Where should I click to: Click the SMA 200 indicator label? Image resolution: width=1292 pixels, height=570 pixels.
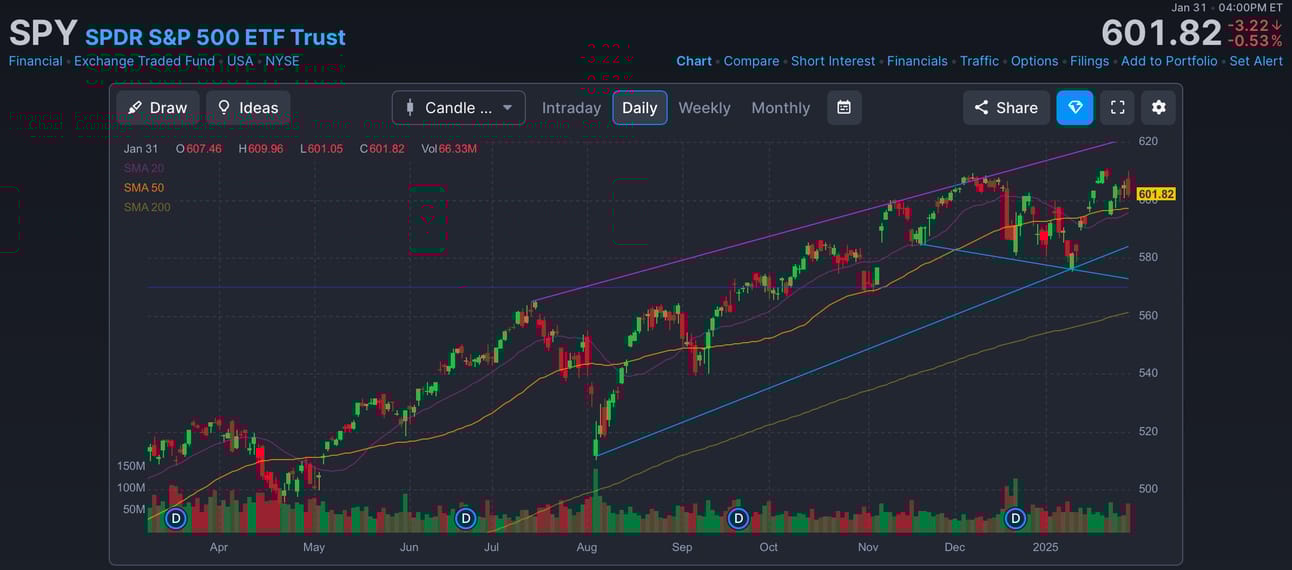click(147, 208)
